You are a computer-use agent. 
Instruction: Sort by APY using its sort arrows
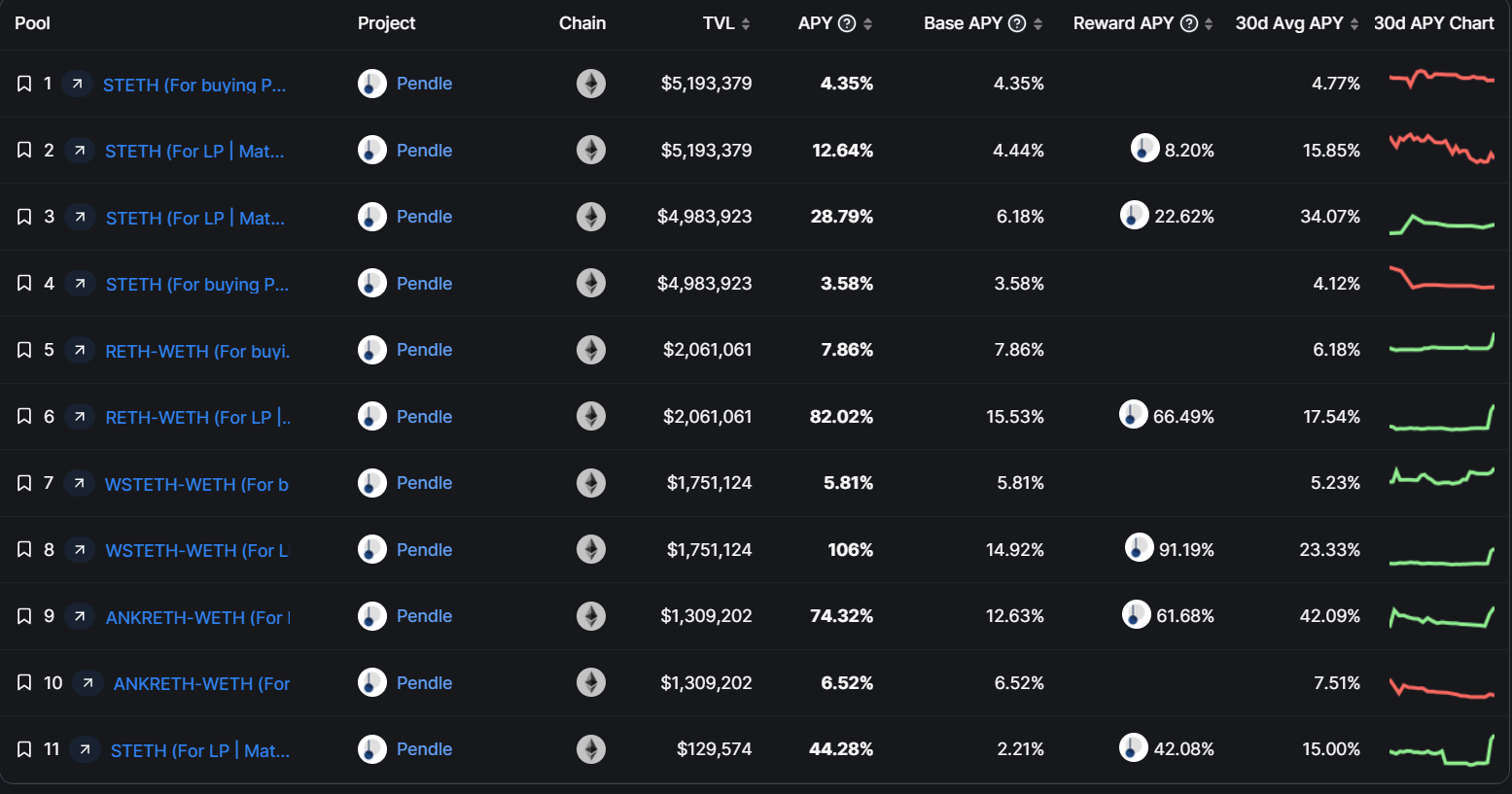[867, 24]
